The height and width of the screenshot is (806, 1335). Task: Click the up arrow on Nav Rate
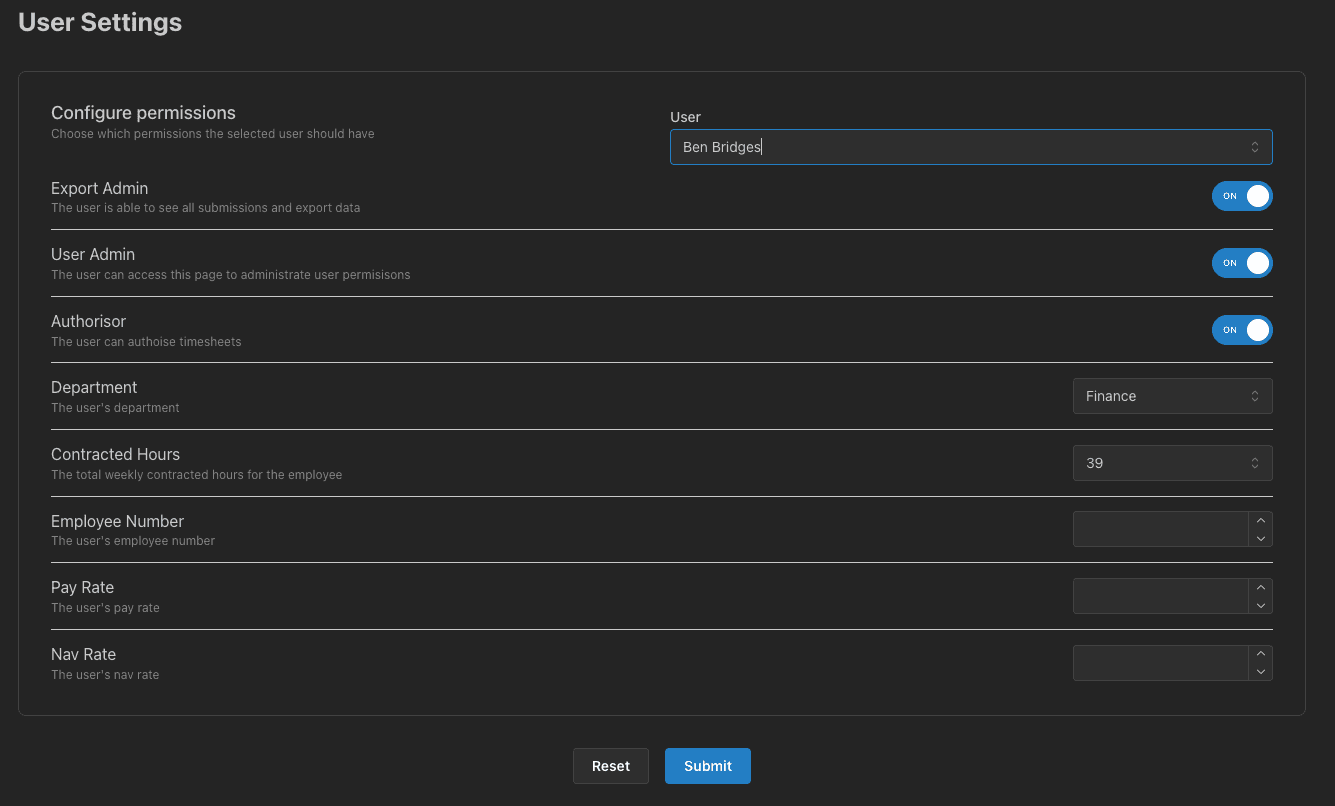point(1261,654)
